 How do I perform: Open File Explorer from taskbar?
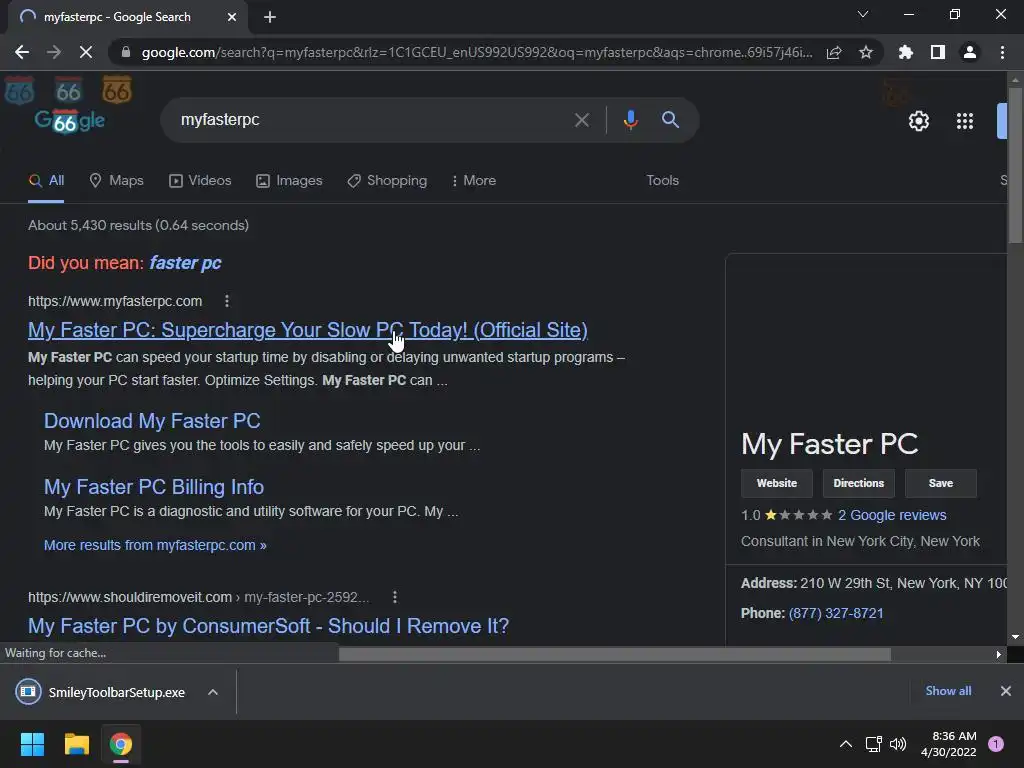(76, 744)
